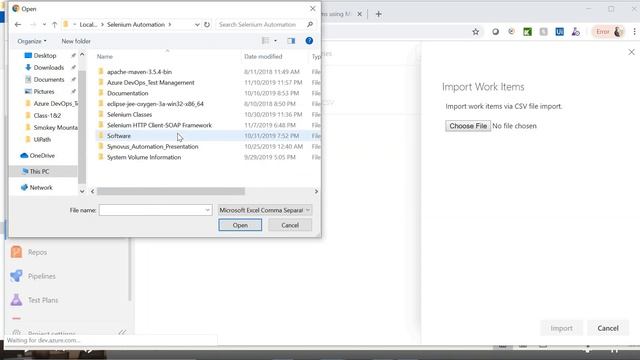Viewport: 640px width, 360px height.
Task: Select the Synovus_Automation_Presentation folder
Action: coord(153,147)
